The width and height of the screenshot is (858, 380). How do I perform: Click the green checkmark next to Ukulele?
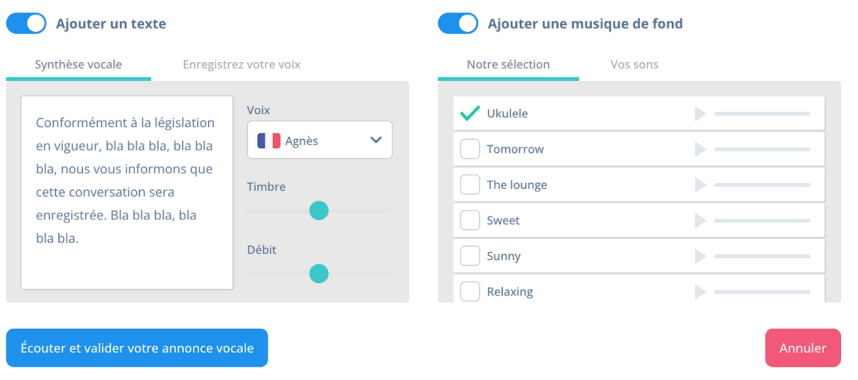click(469, 113)
